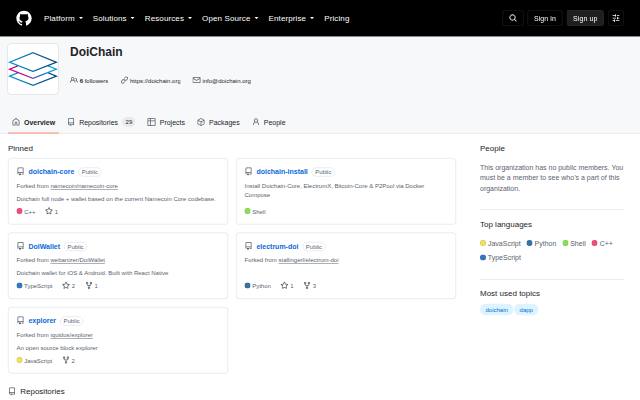This screenshot has height=400, width=640.
Task: Select Python in Top languages
Action: [541, 243]
